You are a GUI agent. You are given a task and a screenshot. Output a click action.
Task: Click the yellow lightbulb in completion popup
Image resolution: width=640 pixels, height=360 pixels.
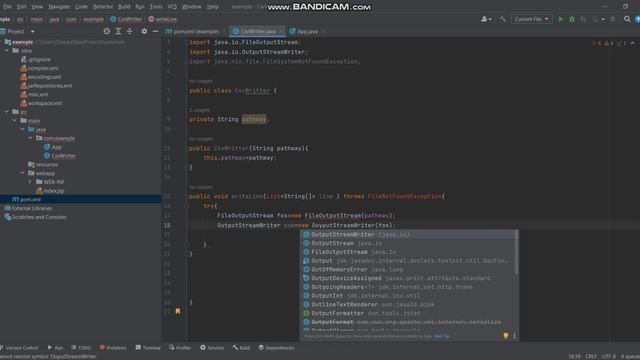[506, 336]
